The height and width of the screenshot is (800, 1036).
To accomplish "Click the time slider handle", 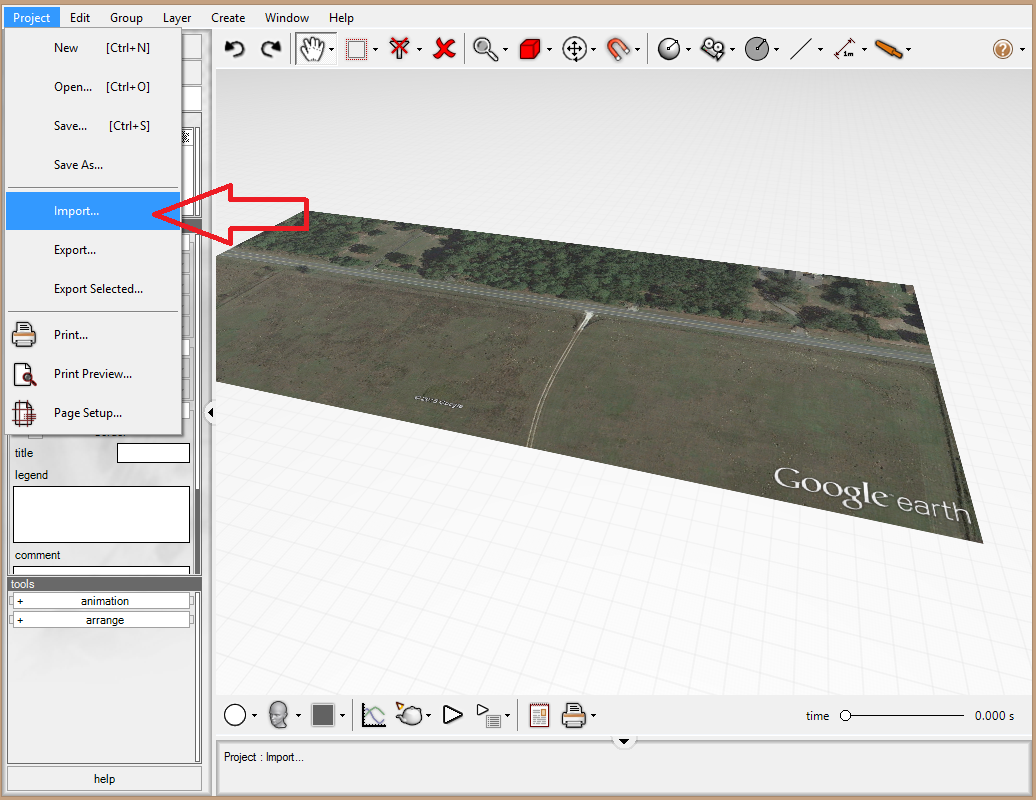I will click(845, 715).
